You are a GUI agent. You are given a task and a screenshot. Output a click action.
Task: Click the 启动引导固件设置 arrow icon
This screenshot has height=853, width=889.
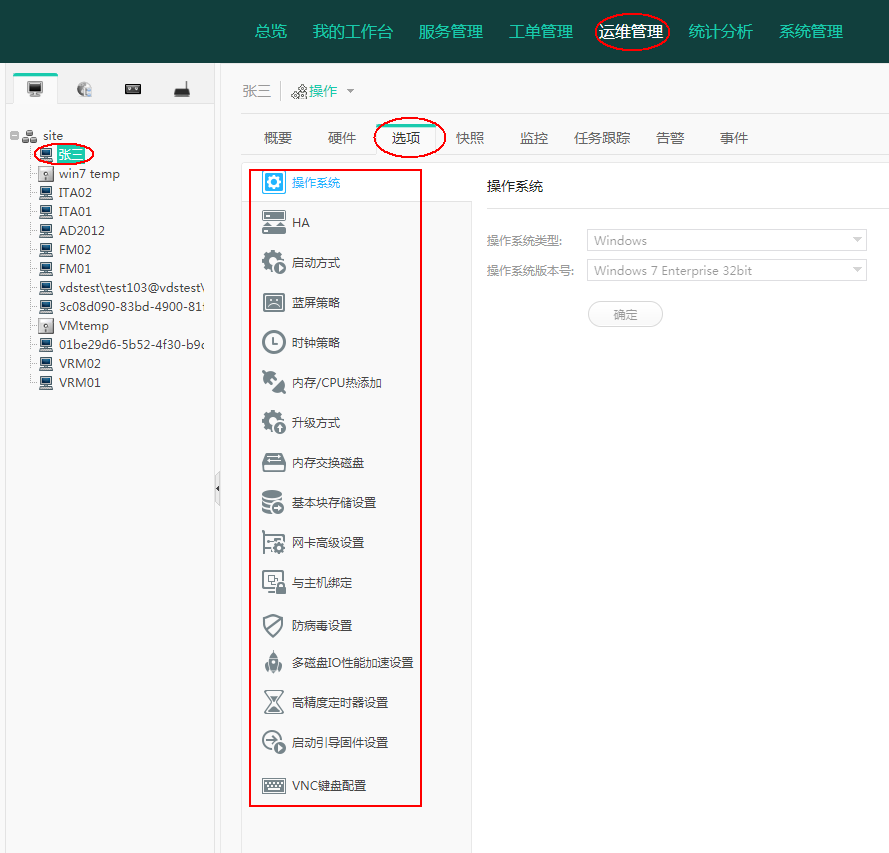(274, 742)
